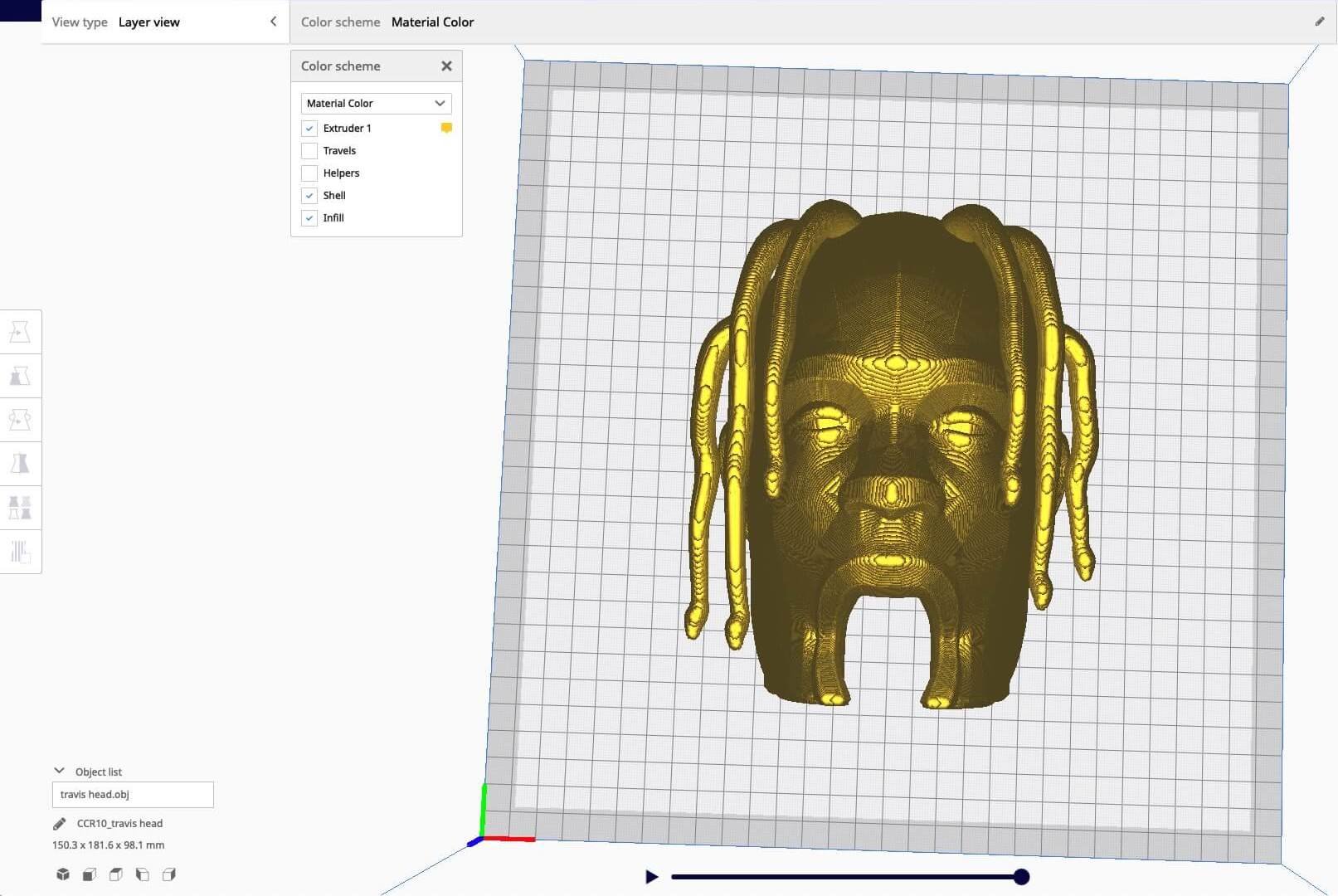
Task: Click the Infill label
Action: tap(333, 218)
